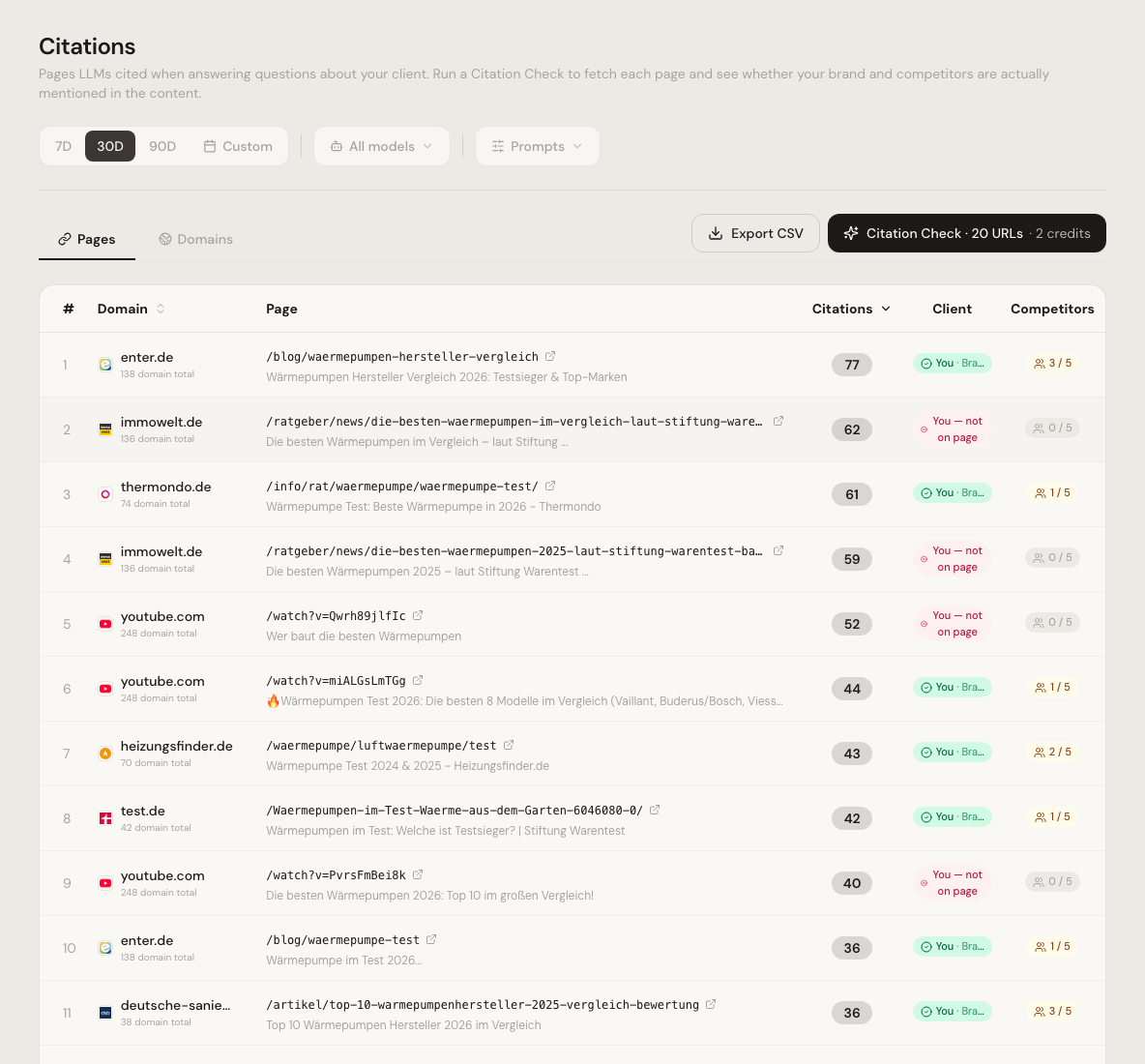Image resolution: width=1145 pixels, height=1064 pixels.
Task: Open external link for /watch?v=Qwrh89jlfIc
Action: point(418,615)
